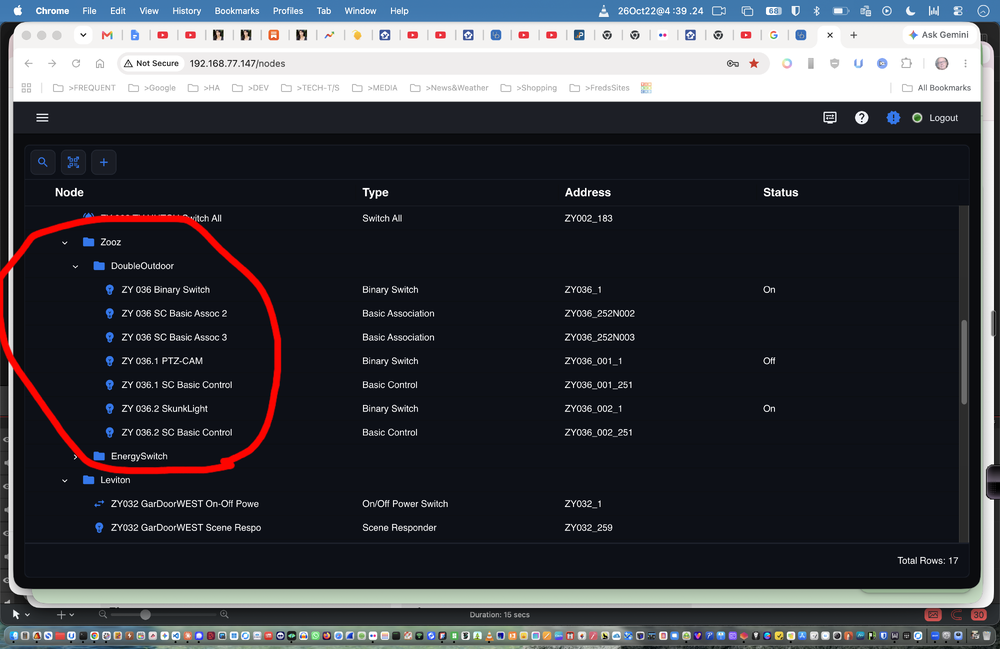The width and height of the screenshot is (1000, 649).
Task: Open the Gmail pinned tab
Action: pyautogui.click(x=107, y=35)
